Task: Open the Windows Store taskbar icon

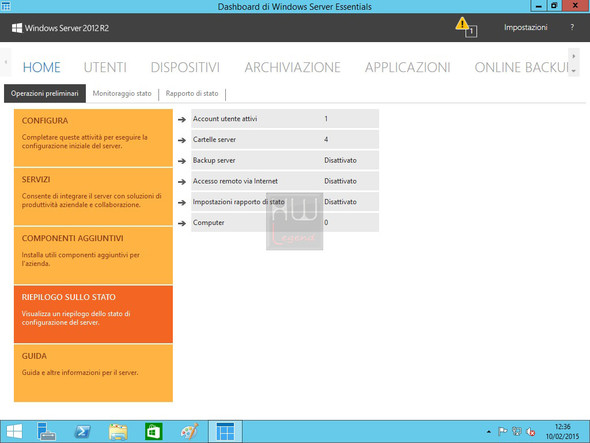Action: point(154,431)
